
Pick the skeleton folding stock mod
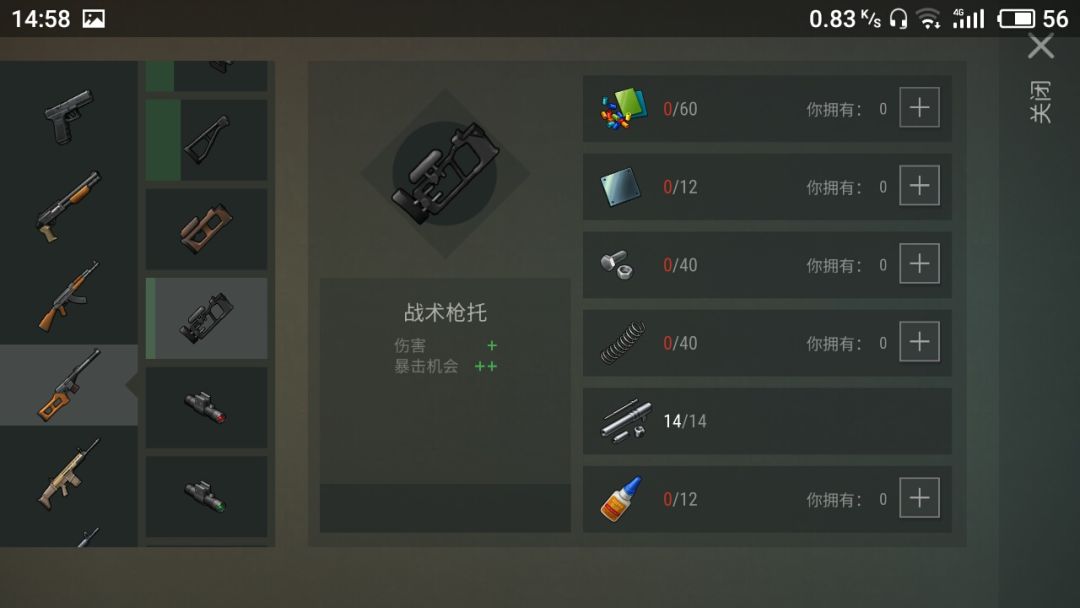coord(207,140)
